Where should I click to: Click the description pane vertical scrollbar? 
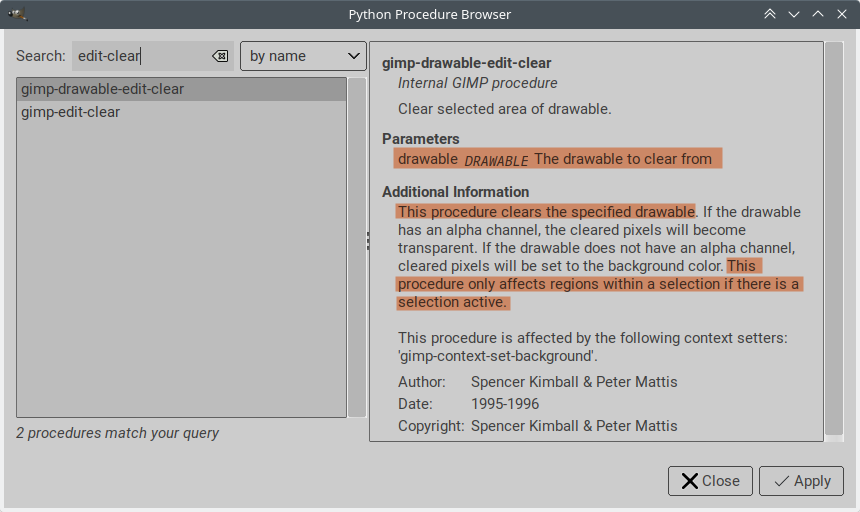pos(833,240)
